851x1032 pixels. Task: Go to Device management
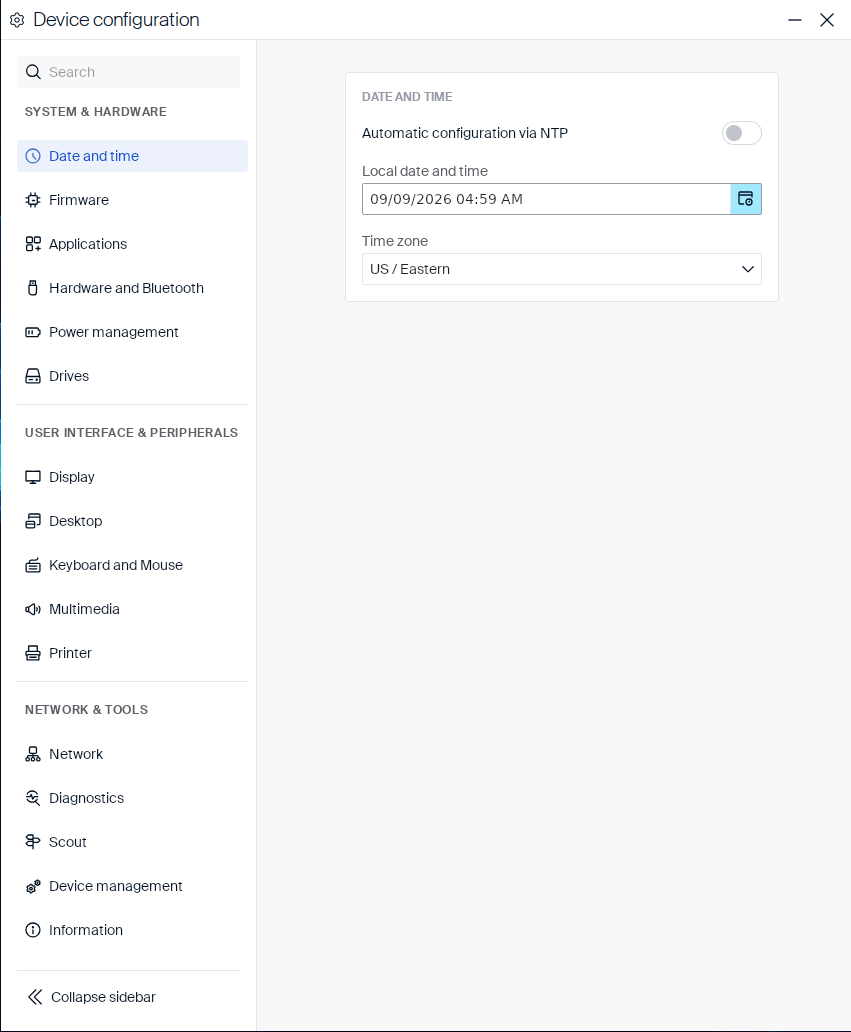pos(132,887)
